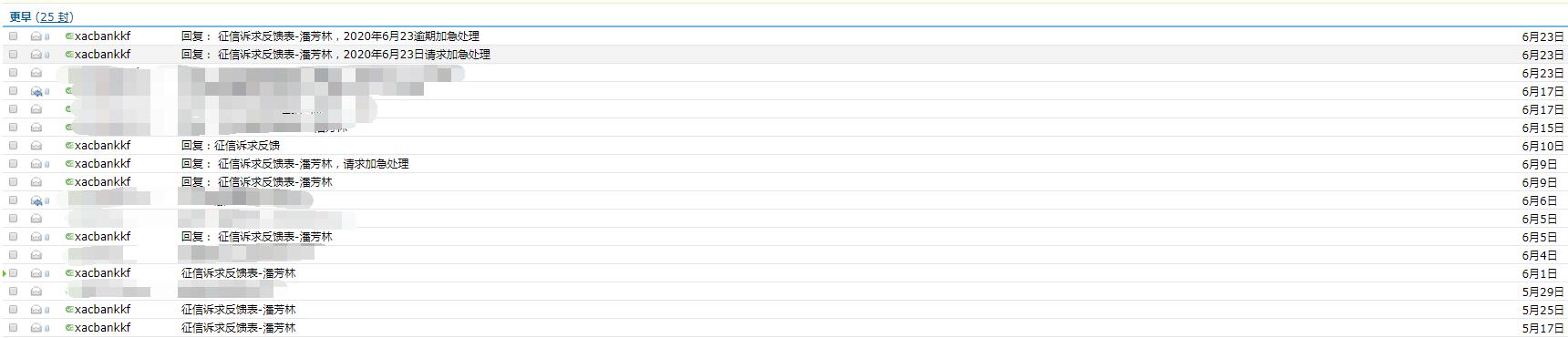This screenshot has height=338, width=1568.
Task: Open email 2020年6月23逾期加急处理
Action: pyautogui.click(x=330, y=36)
